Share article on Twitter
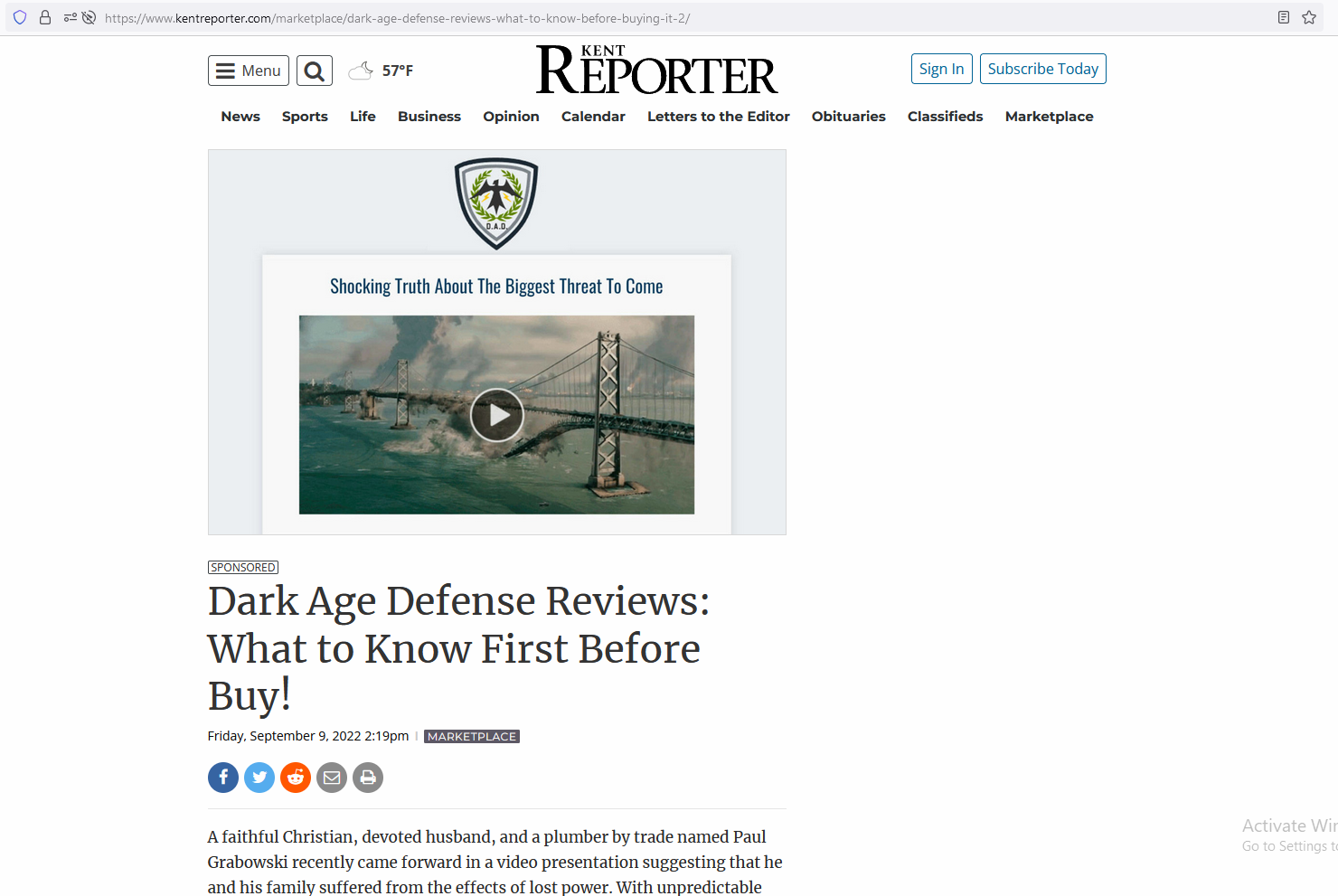Screen dimensions: 1338x896 259,778
